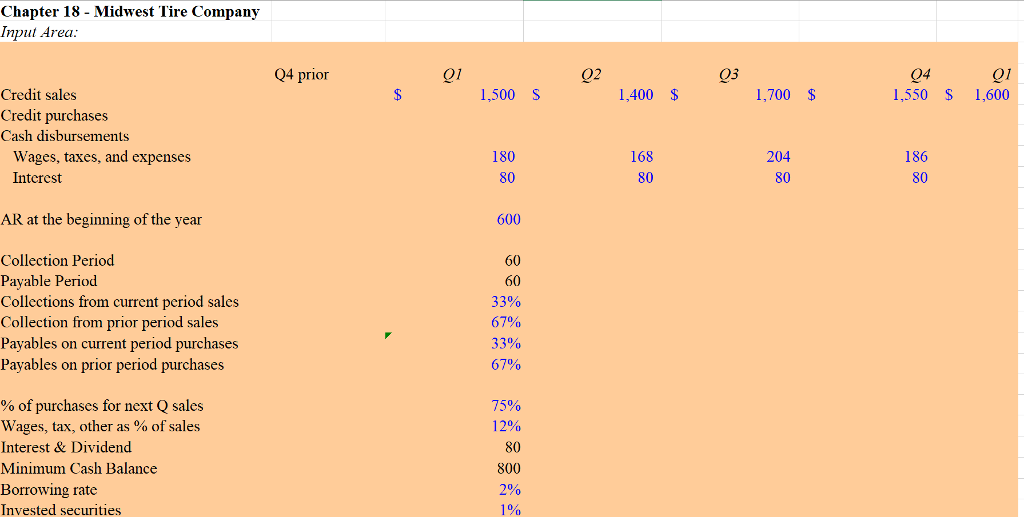Viewport: 1024px width, 517px height.
Task: Click 'Collection from prior period sales' label
Action: tap(110, 322)
